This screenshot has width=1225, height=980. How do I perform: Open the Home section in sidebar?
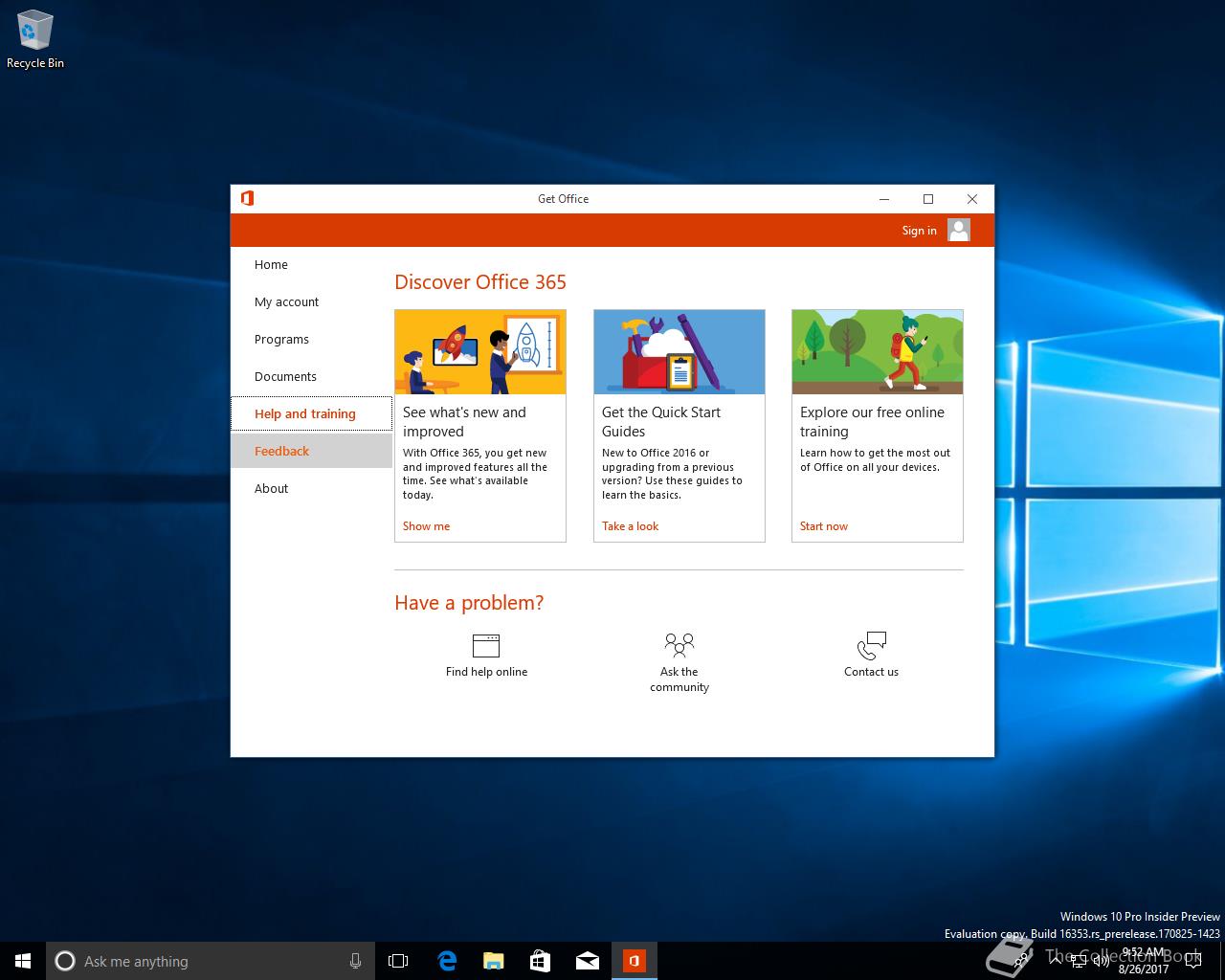311,265
